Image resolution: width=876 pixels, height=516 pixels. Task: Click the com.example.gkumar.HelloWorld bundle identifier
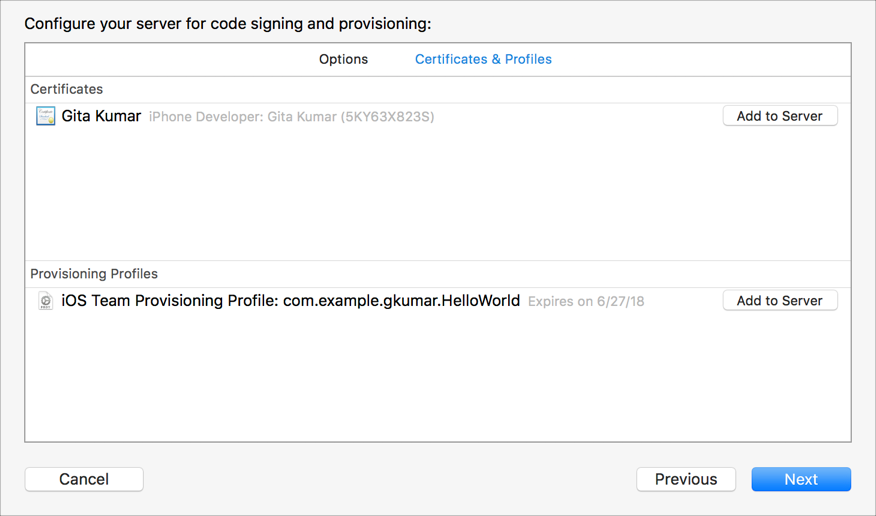coord(401,300)
